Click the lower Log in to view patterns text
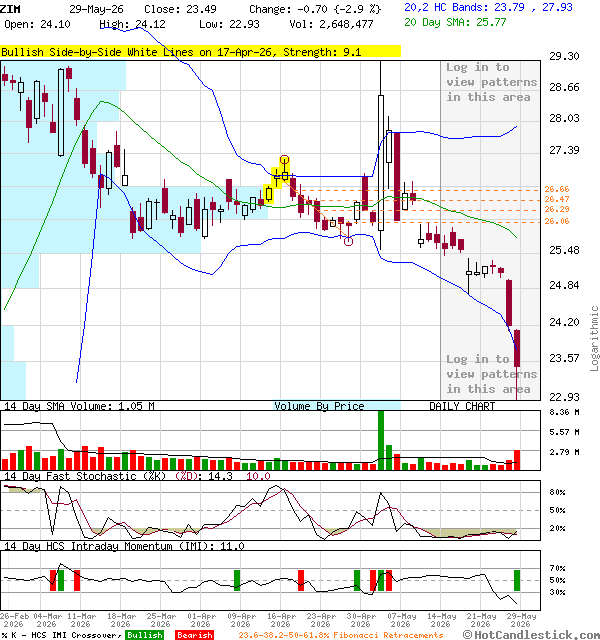Viewport: 600px width, 640px height. pos(491,374)
